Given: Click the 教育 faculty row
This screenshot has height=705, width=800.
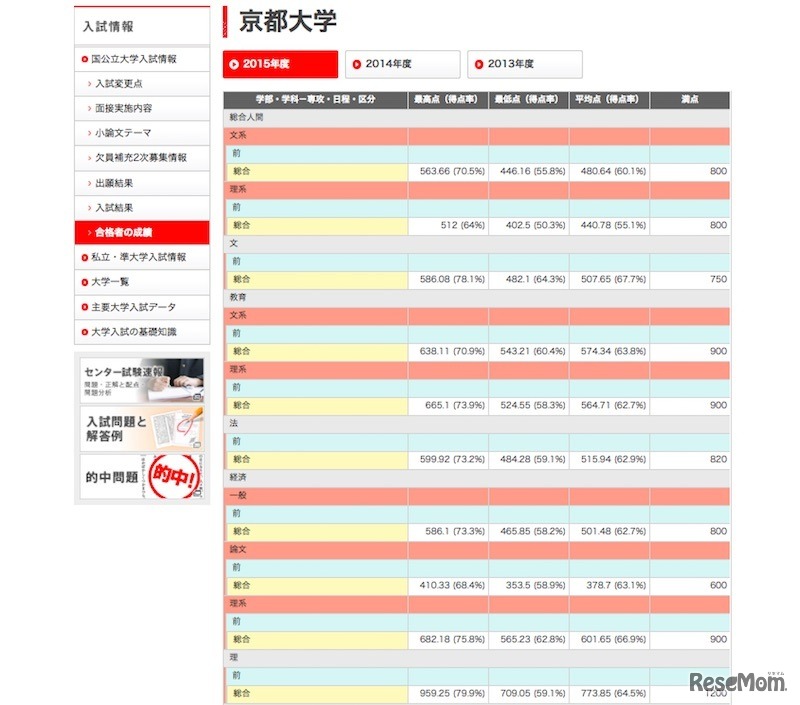Looking at the screenshot, I should tap(477, 297).
